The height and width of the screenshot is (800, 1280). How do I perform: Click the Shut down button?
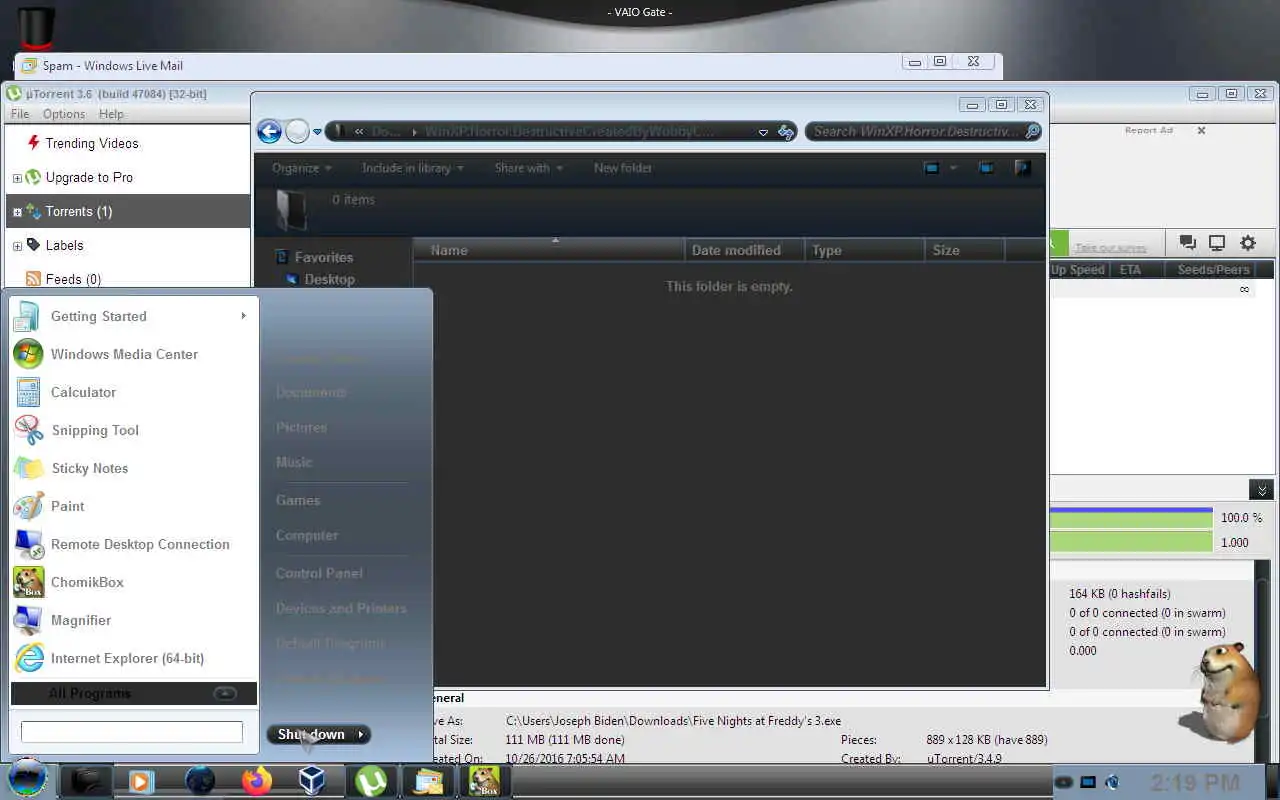310,734
